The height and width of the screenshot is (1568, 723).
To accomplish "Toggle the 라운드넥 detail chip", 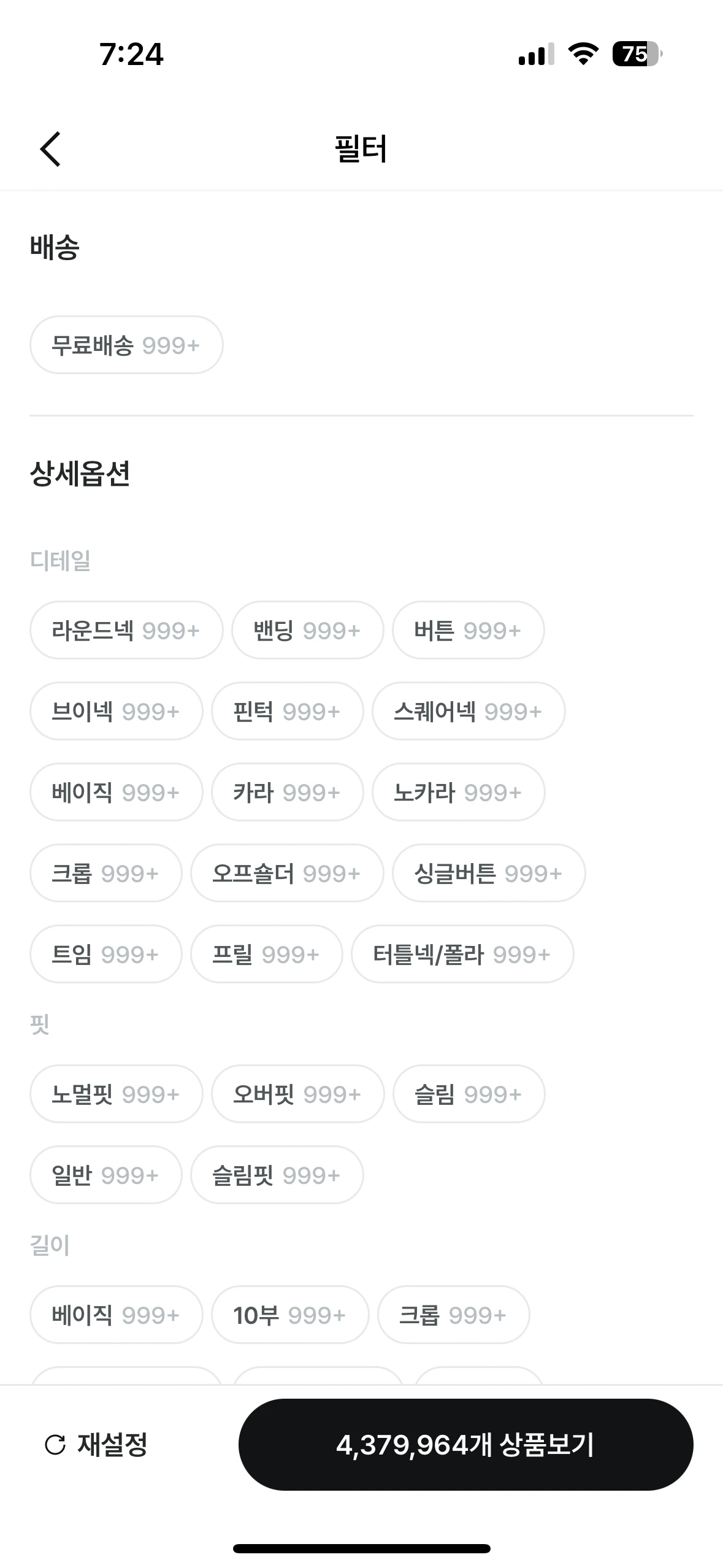I will point(126,630).
